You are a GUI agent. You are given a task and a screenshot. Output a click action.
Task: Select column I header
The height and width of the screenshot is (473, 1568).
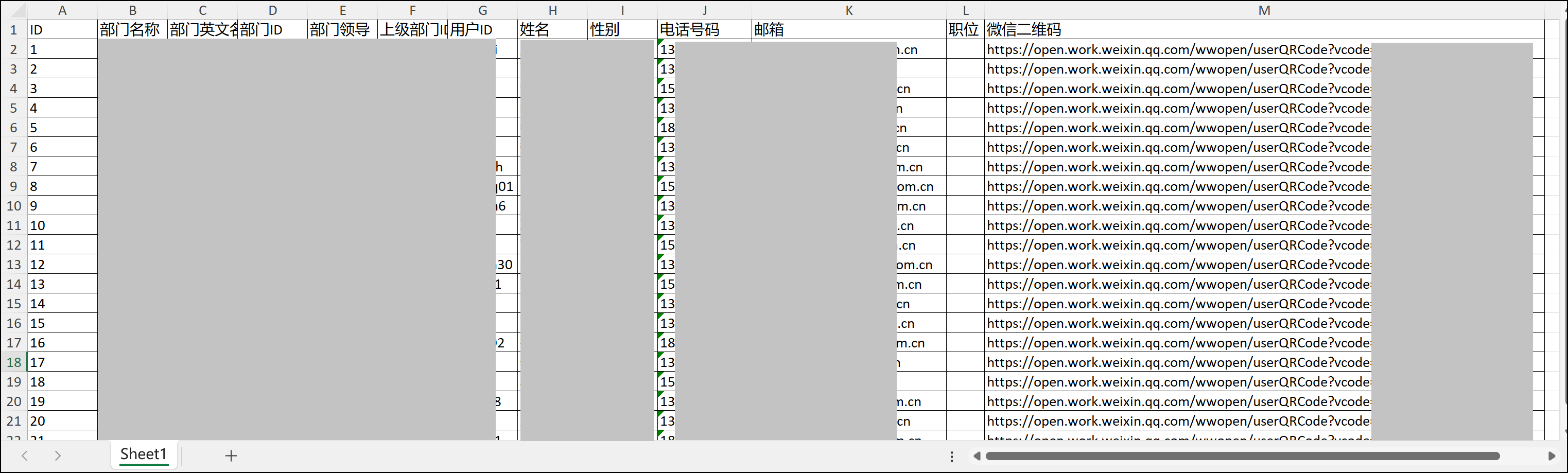point(623,10)
